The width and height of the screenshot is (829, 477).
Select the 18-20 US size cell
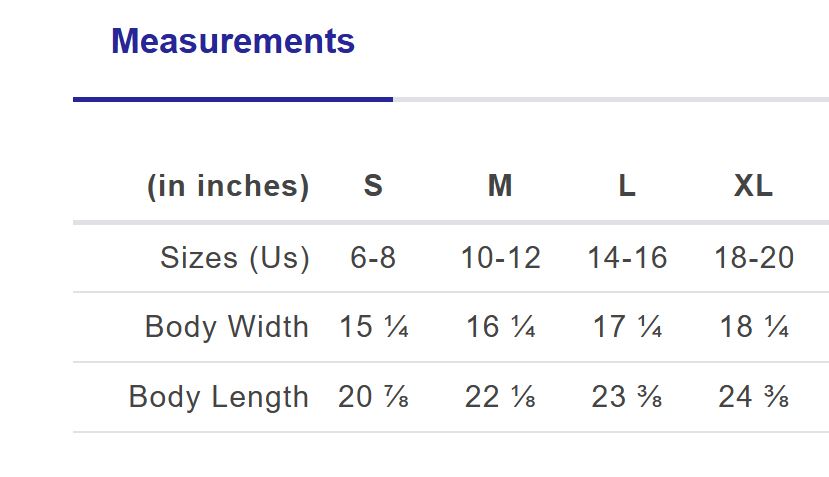(754, 258)
